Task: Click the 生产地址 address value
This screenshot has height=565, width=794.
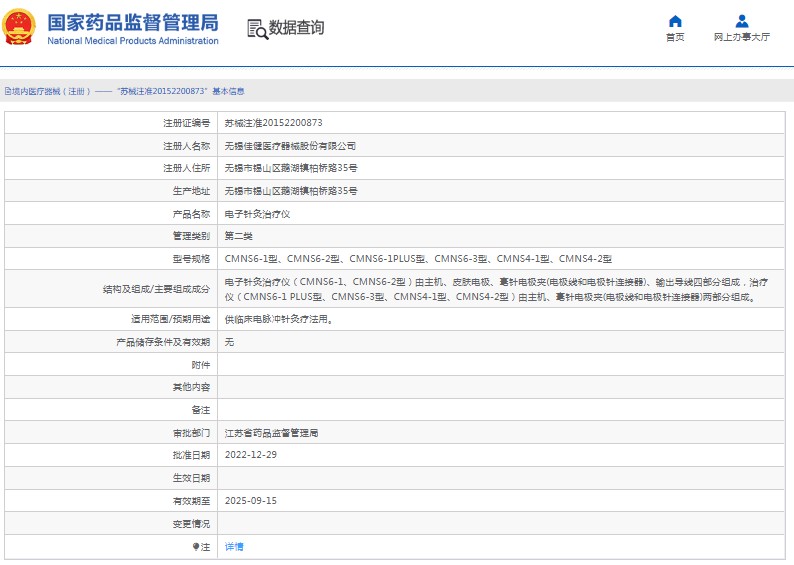Action: pyautogui.click(x=291, y=191)
